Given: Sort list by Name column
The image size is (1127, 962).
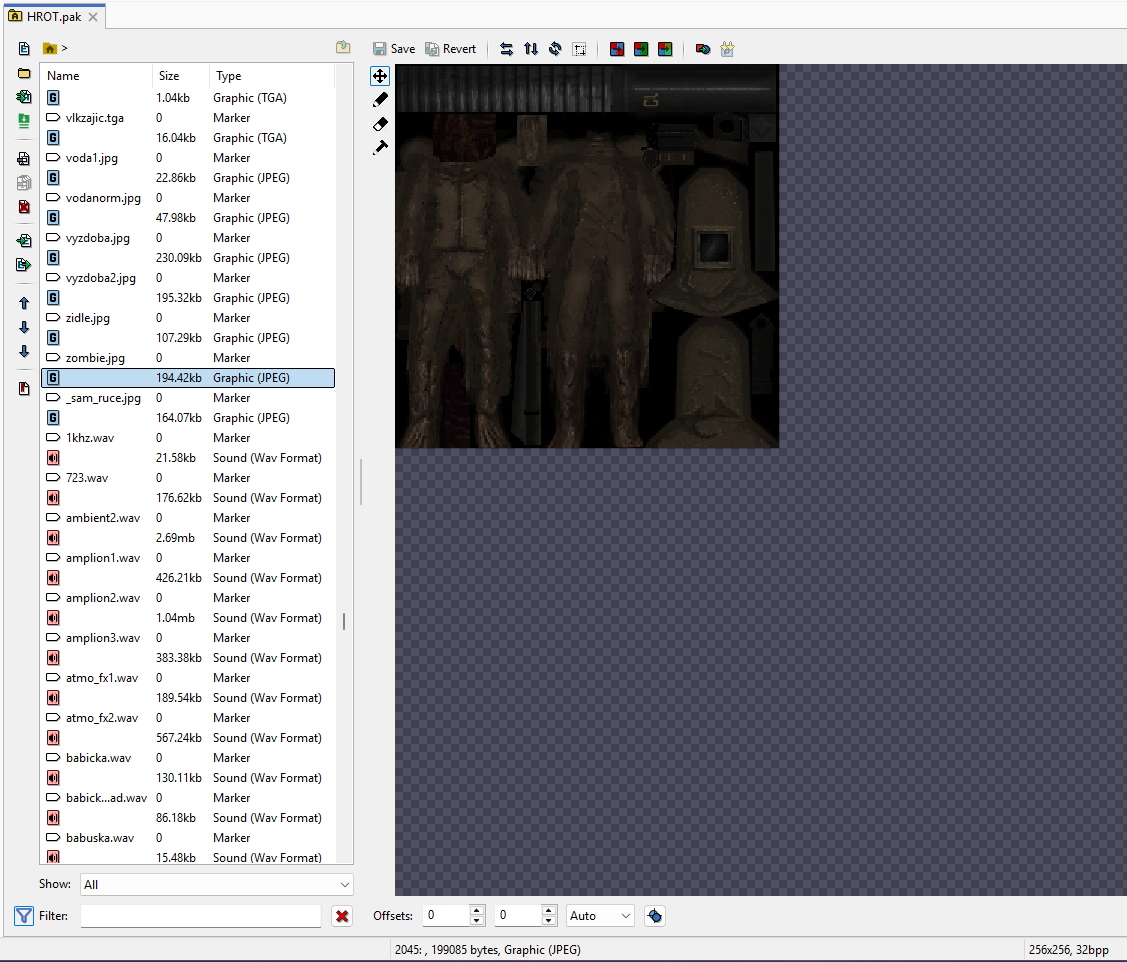Looking at the screenshot, I should (x=96, y=75).
